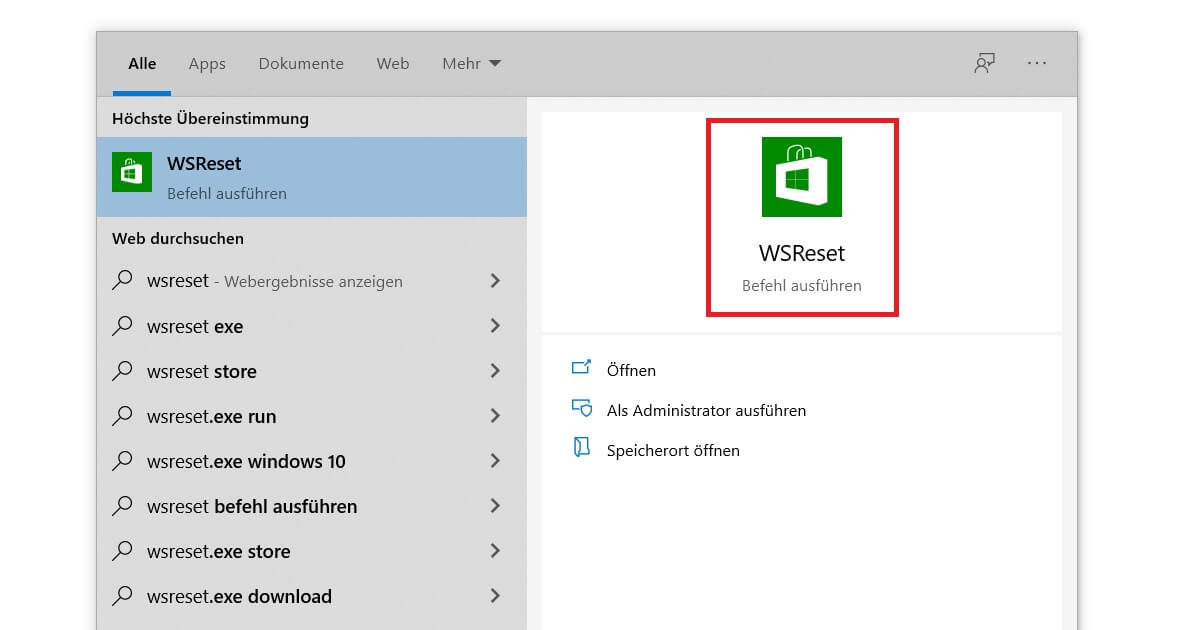1200x630 pixels.
Task: Open the Apps search tab
Action: click(x=207, y=63)
